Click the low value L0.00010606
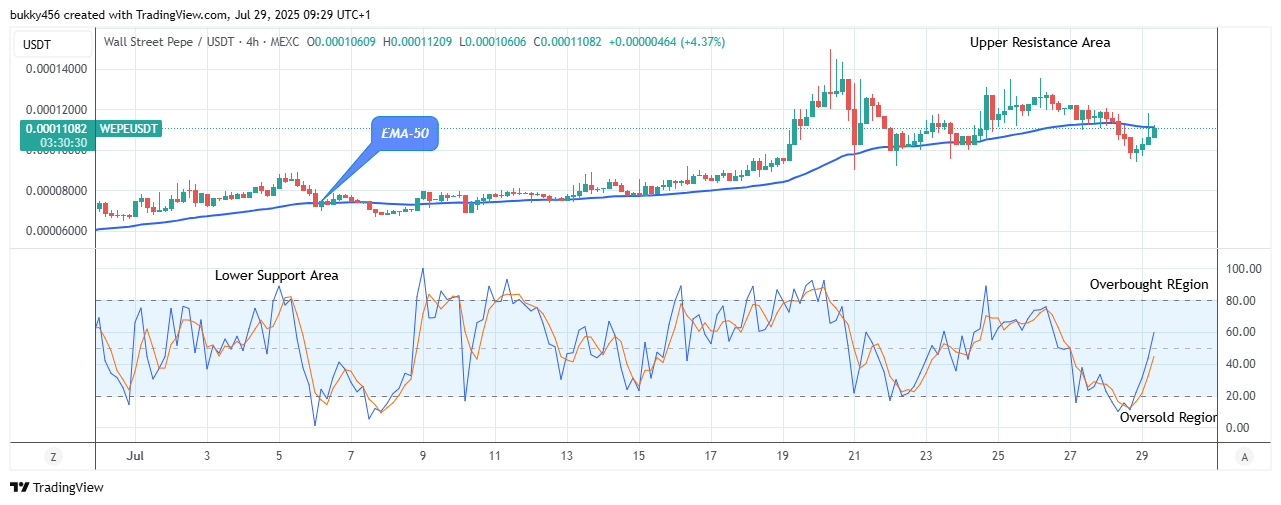Viewport: 1281px width, 505px height. 493,42
